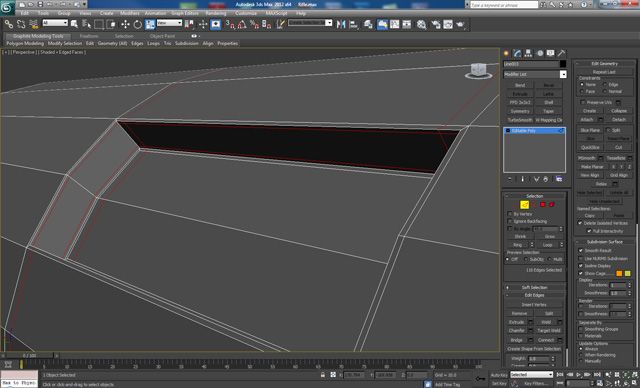Screen dimensions: 640x388
Task: Enable the Preserve UVs checkbox
Action: click(x=583, y=102)
